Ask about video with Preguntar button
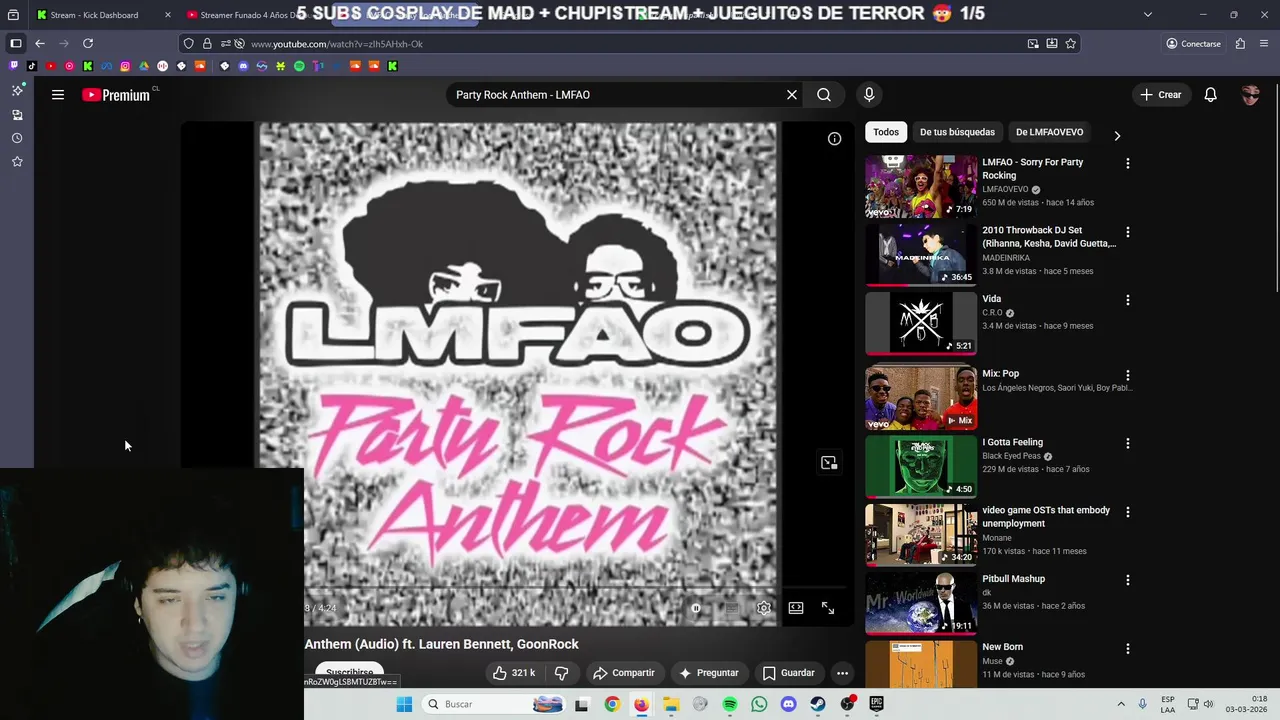This screenshot has width=1280, height=720. click(x=708, y=673)
